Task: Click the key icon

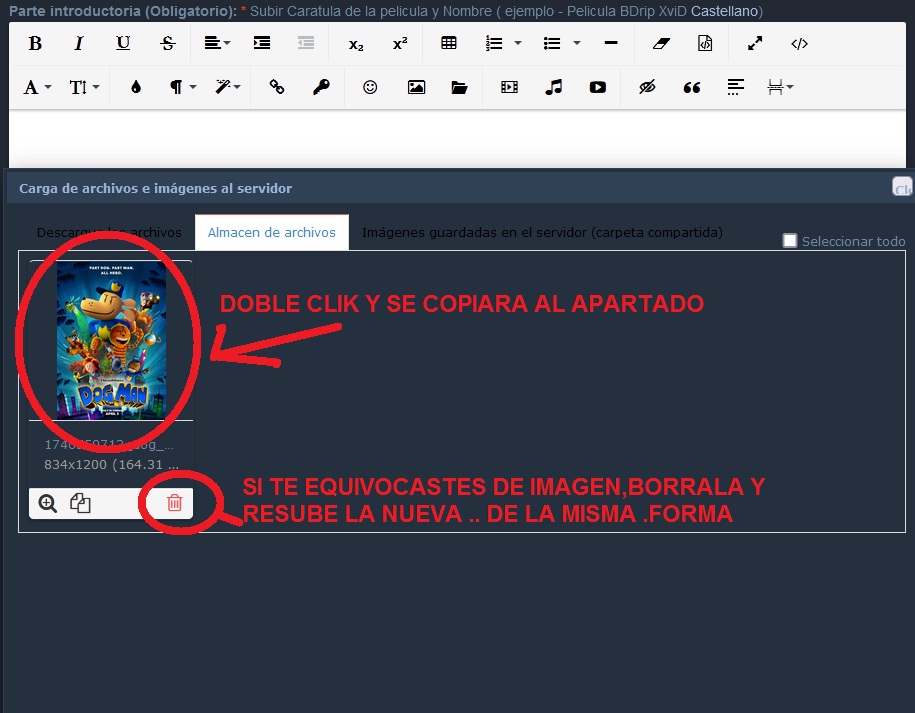Action: click(321, 88)
